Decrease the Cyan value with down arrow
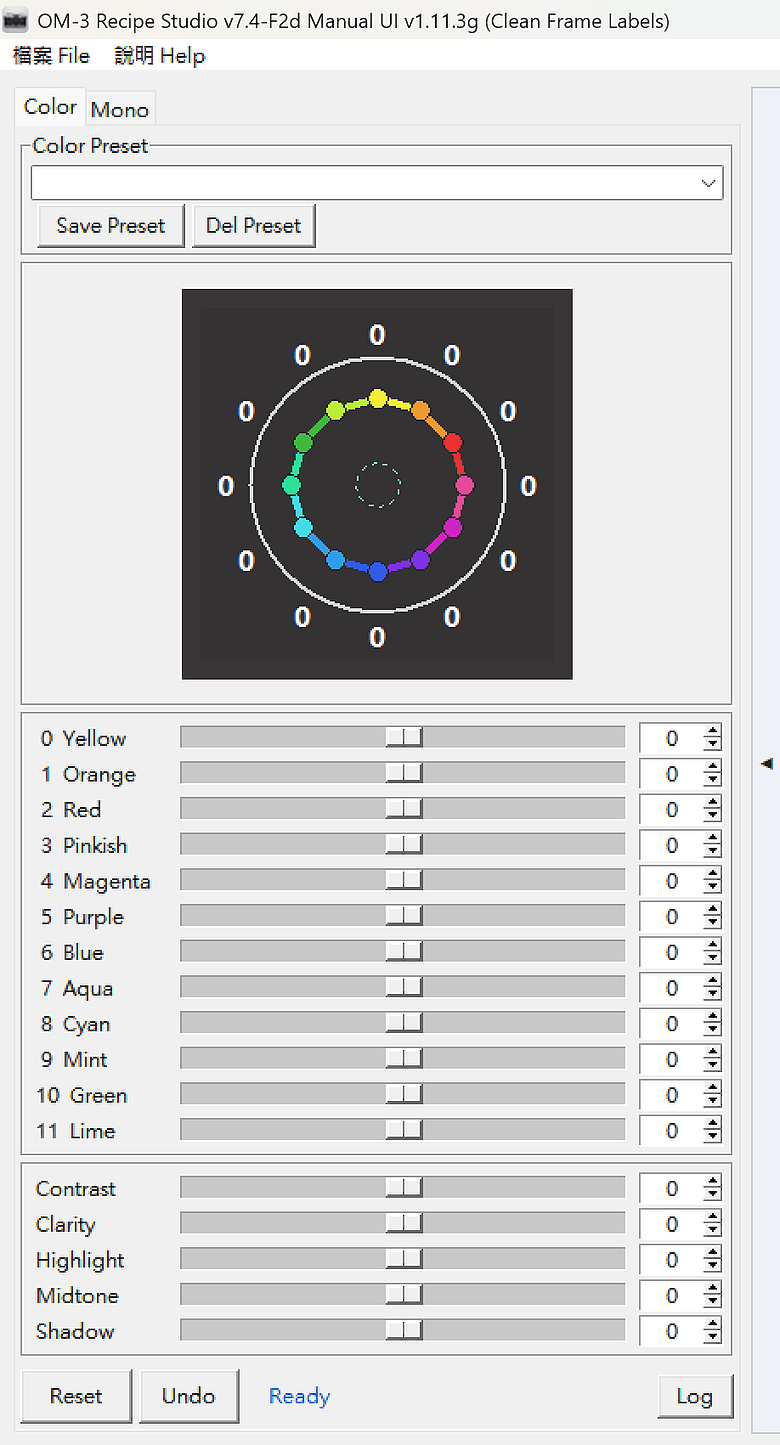780x1445 pixels. tap(712, 1030)
